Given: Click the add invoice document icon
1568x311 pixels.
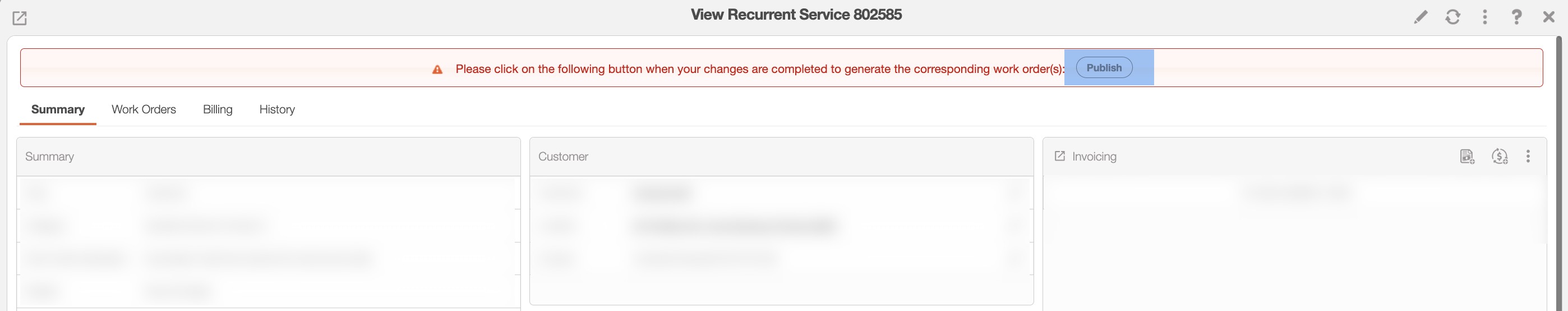Looking at the screenshot, I should pos(1467,157).
